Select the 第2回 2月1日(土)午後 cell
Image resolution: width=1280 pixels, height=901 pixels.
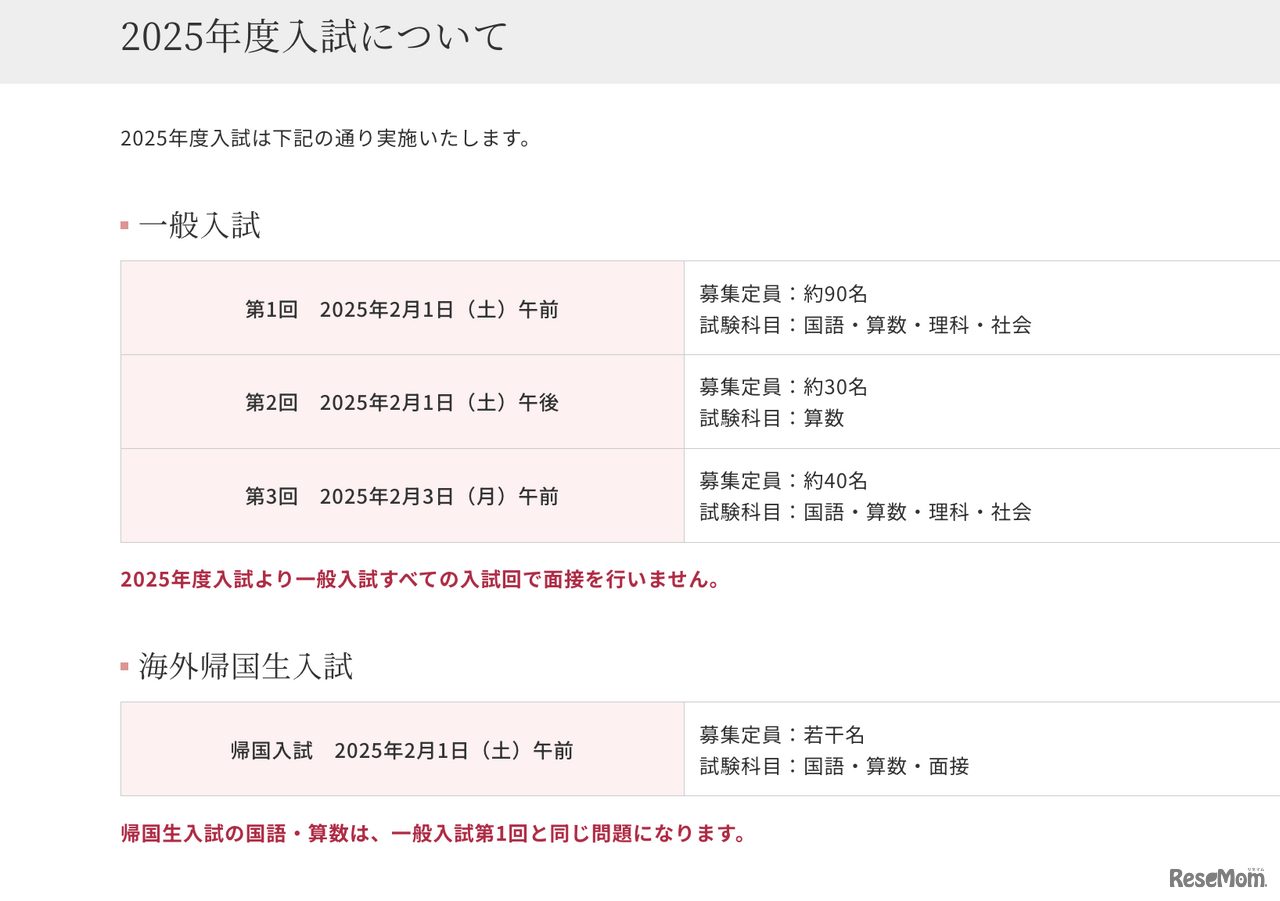click(x=402, y=402)
